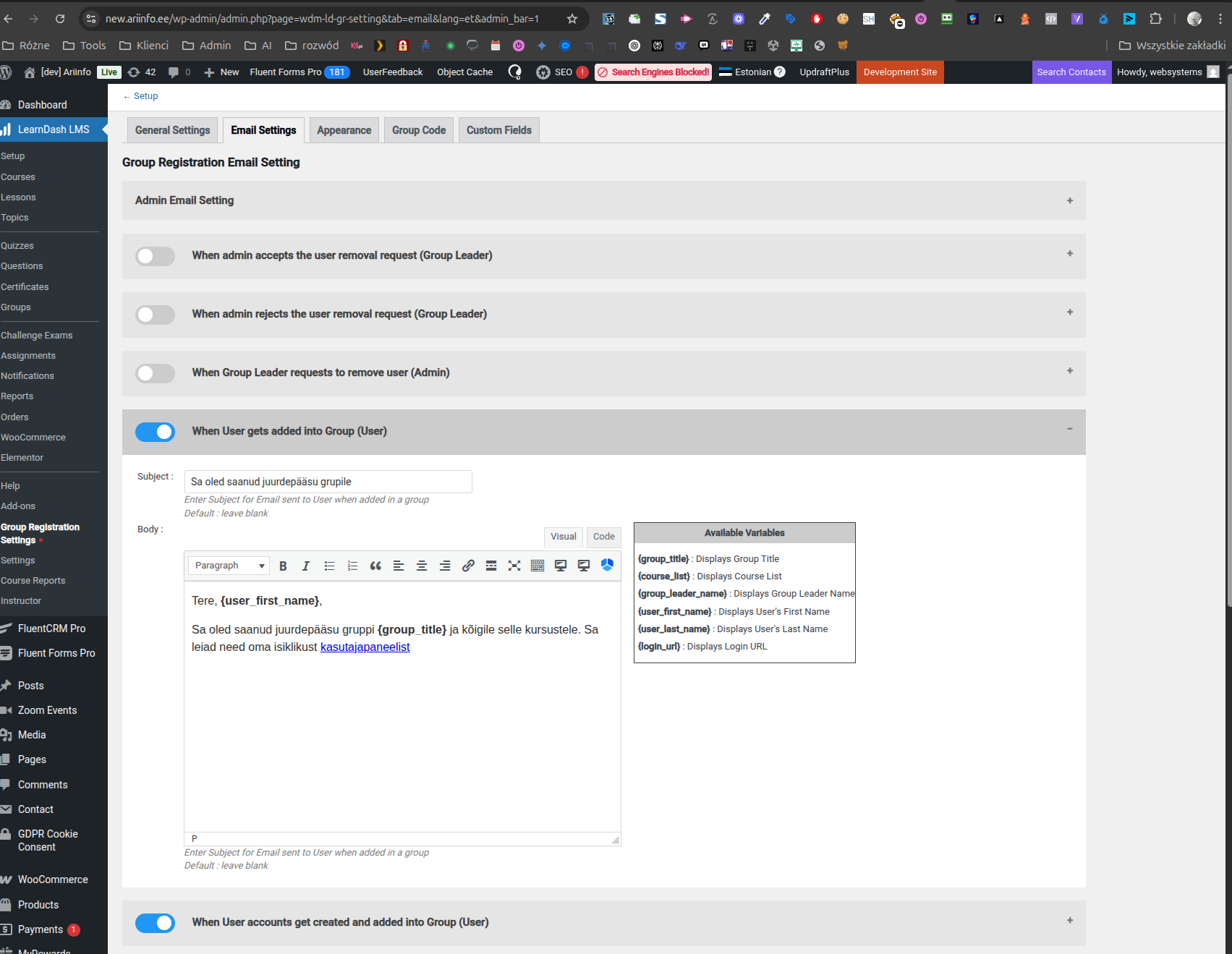Insert a bulleted list in the editor

(x=329, y=566)
